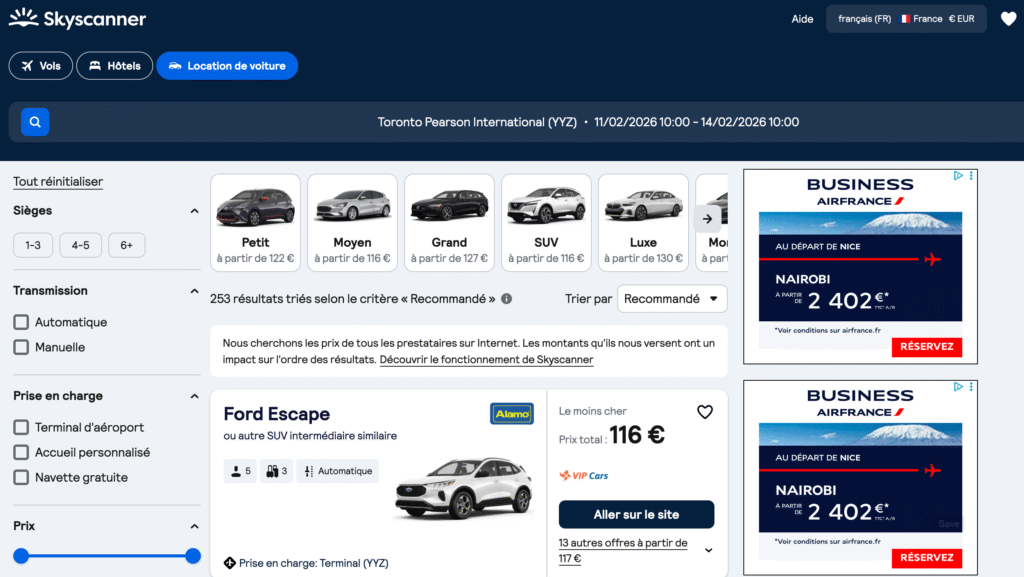Select the Location de voiture tab
Viewport: 1024px width, 577px height.
tap(227, 66)
